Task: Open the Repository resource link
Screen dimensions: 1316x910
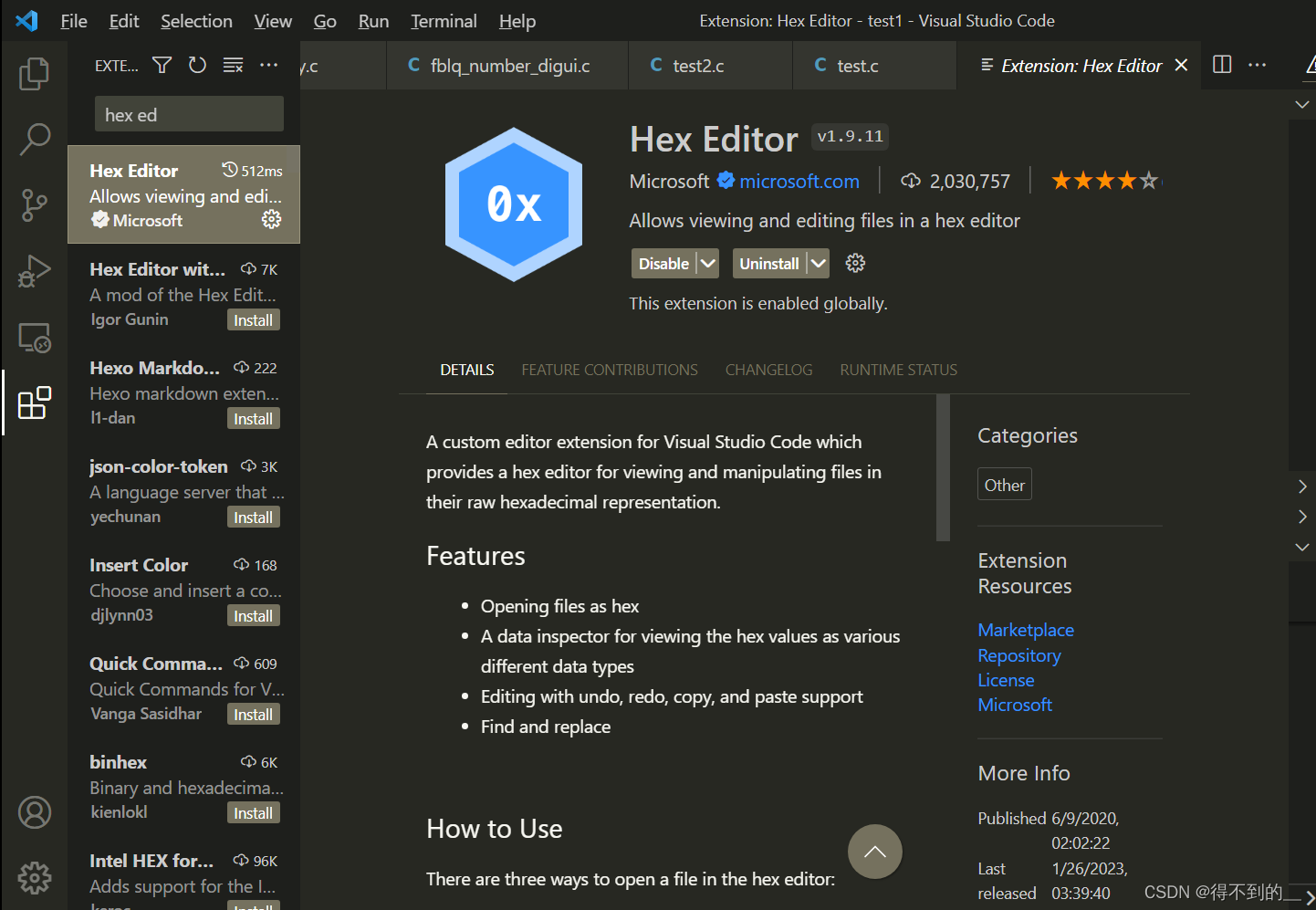Action: tap(1018, 655)
